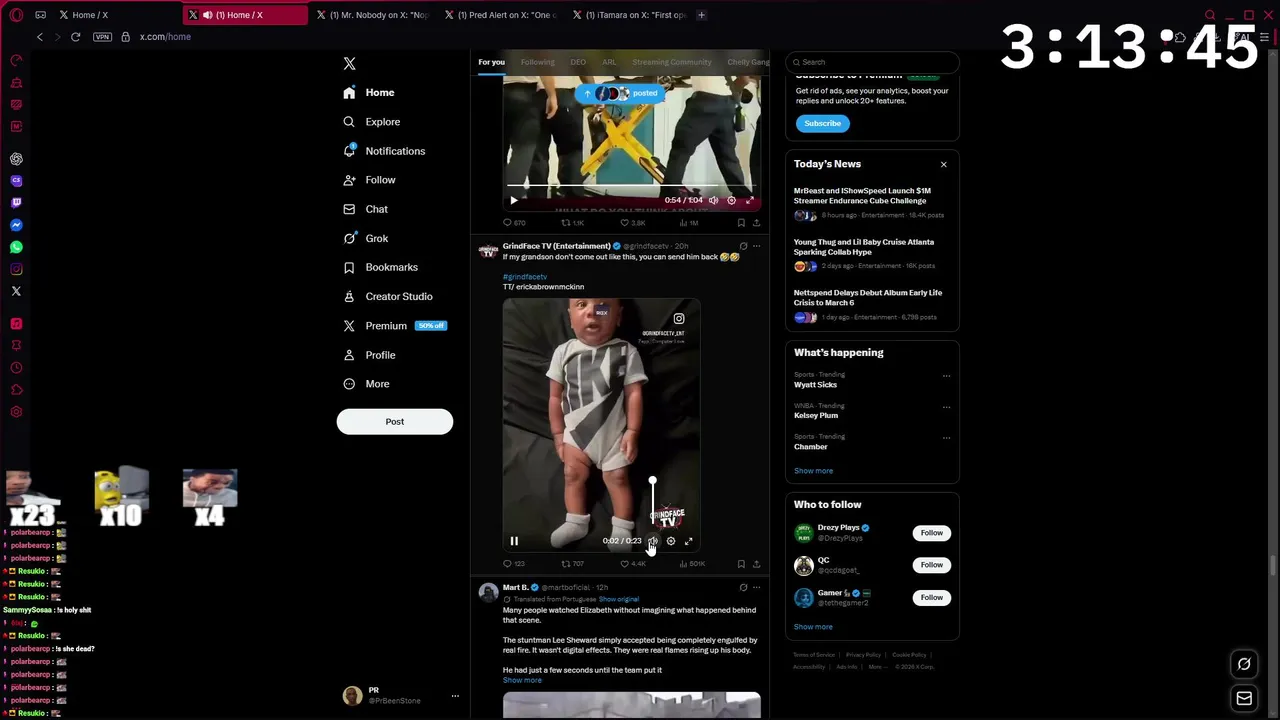Viewport: 1280px width, 720px height.
Task: Open the WhatsApp icon in Opera sidebar
Action: (x=16, y=247)
